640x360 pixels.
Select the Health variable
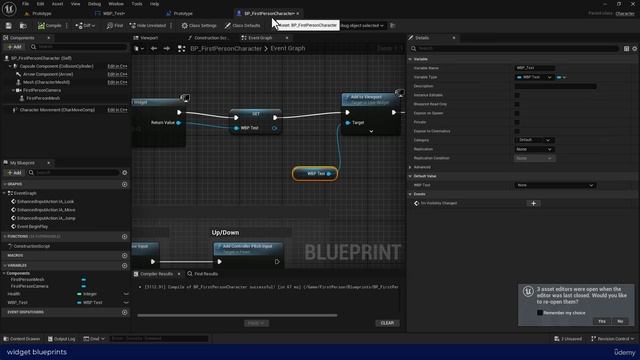tap(13, 294)
